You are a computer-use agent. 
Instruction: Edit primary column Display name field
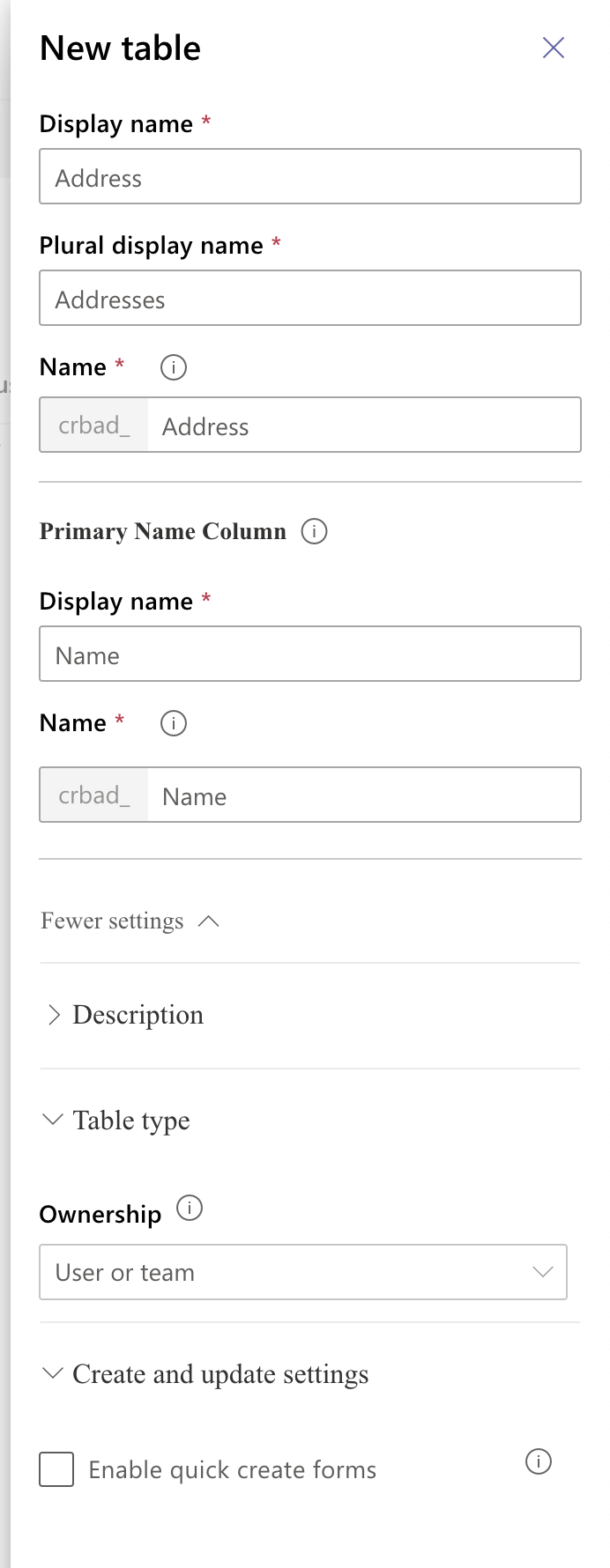click(310, 654)
